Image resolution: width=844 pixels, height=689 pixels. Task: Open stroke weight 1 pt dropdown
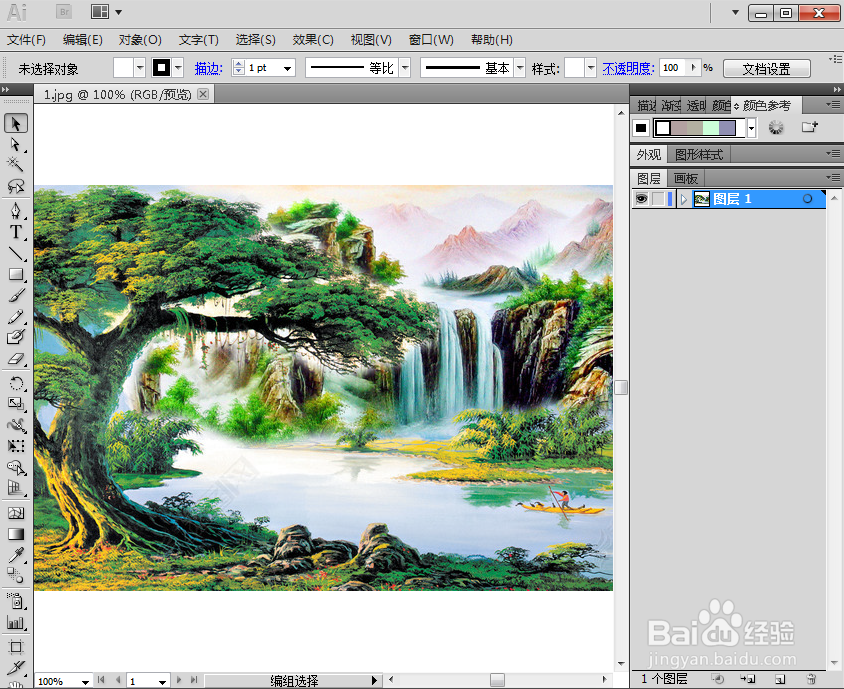[287, 68]
